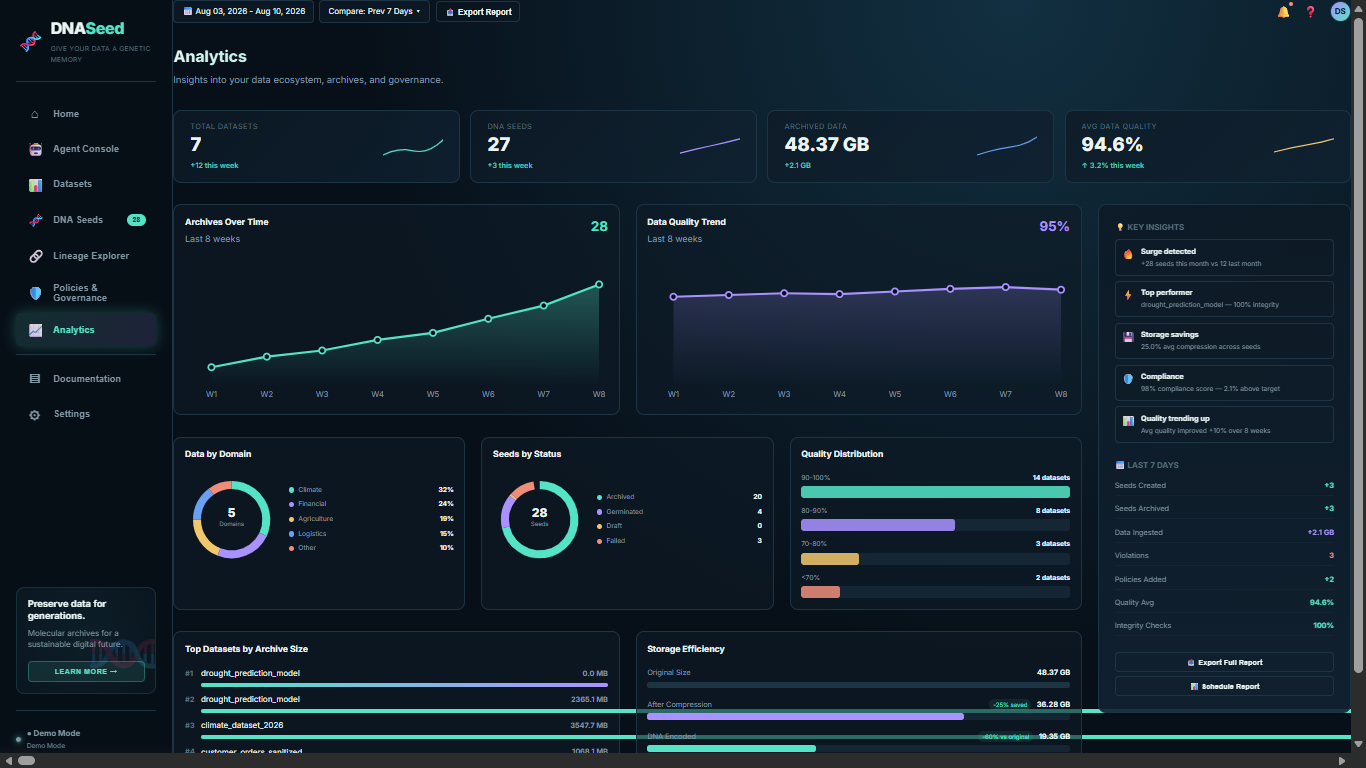Expand the Compare: Prev 7 Days dropdown
The width and height of the screenshot is (1366, 768).
coord(374,12)
